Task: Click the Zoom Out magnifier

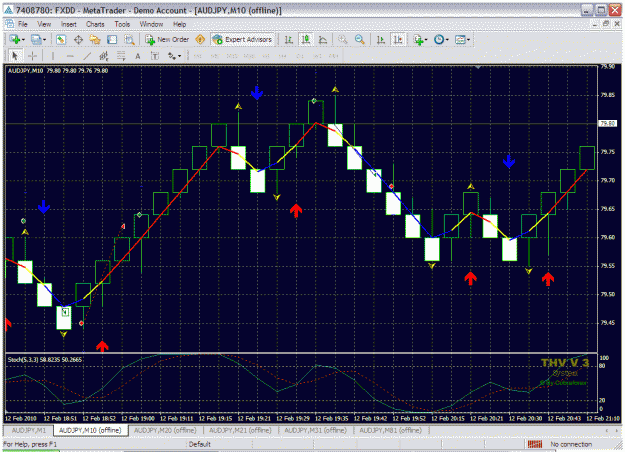Action: point(360,39)
